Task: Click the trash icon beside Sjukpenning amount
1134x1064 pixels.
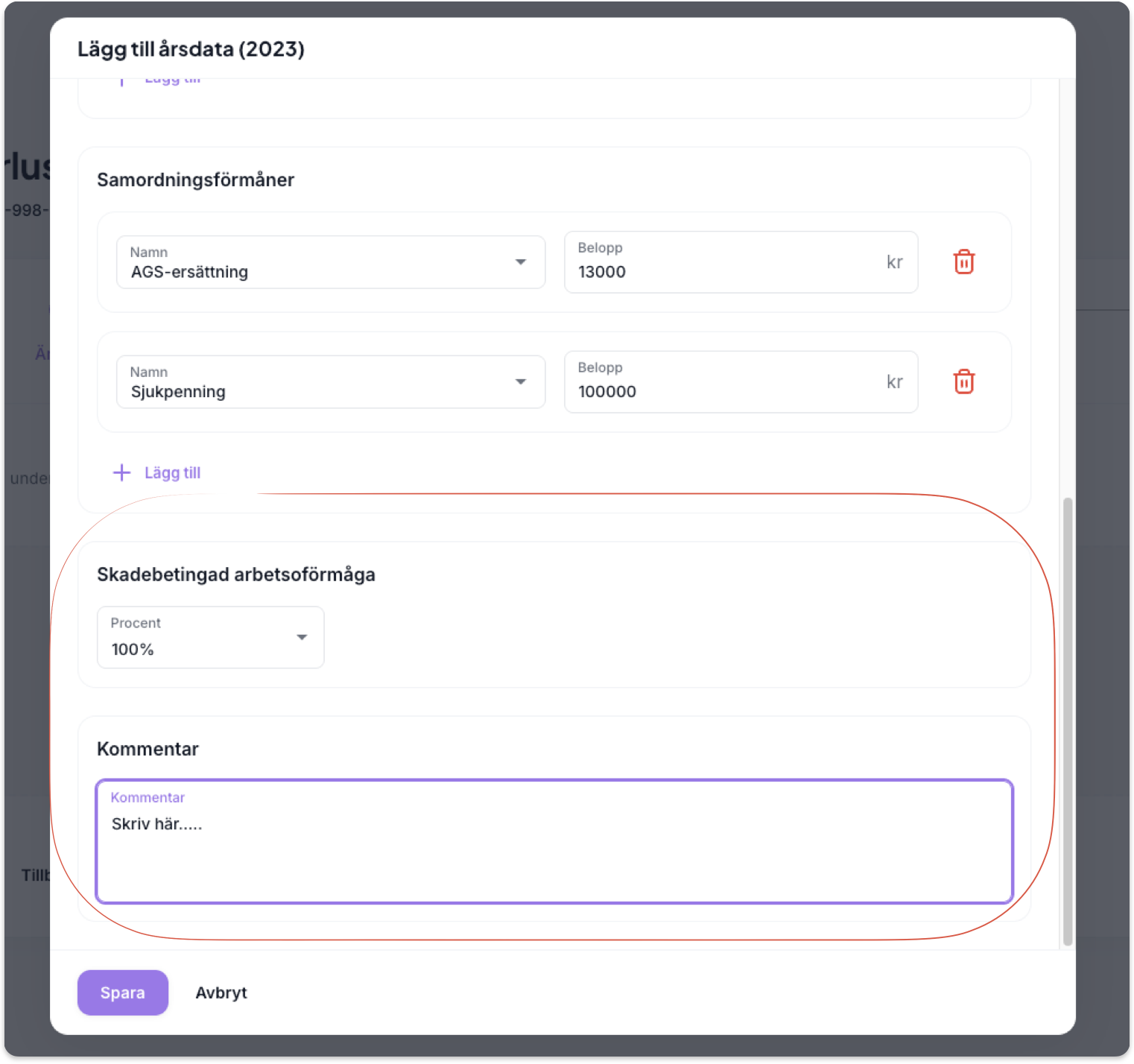Action: pos(963,382)
